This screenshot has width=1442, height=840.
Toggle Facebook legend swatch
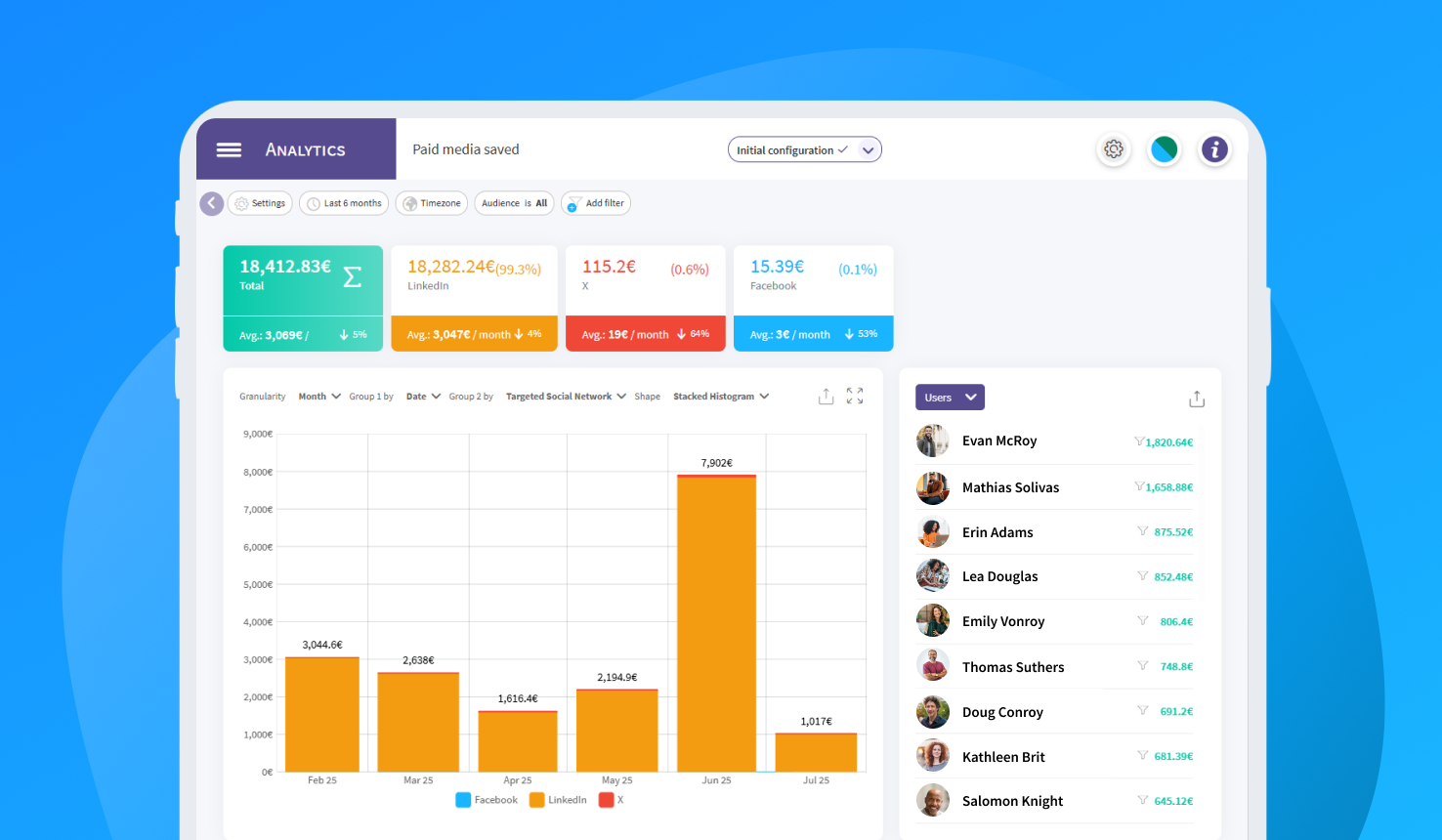pyautogui.click(x=463, y=800)
